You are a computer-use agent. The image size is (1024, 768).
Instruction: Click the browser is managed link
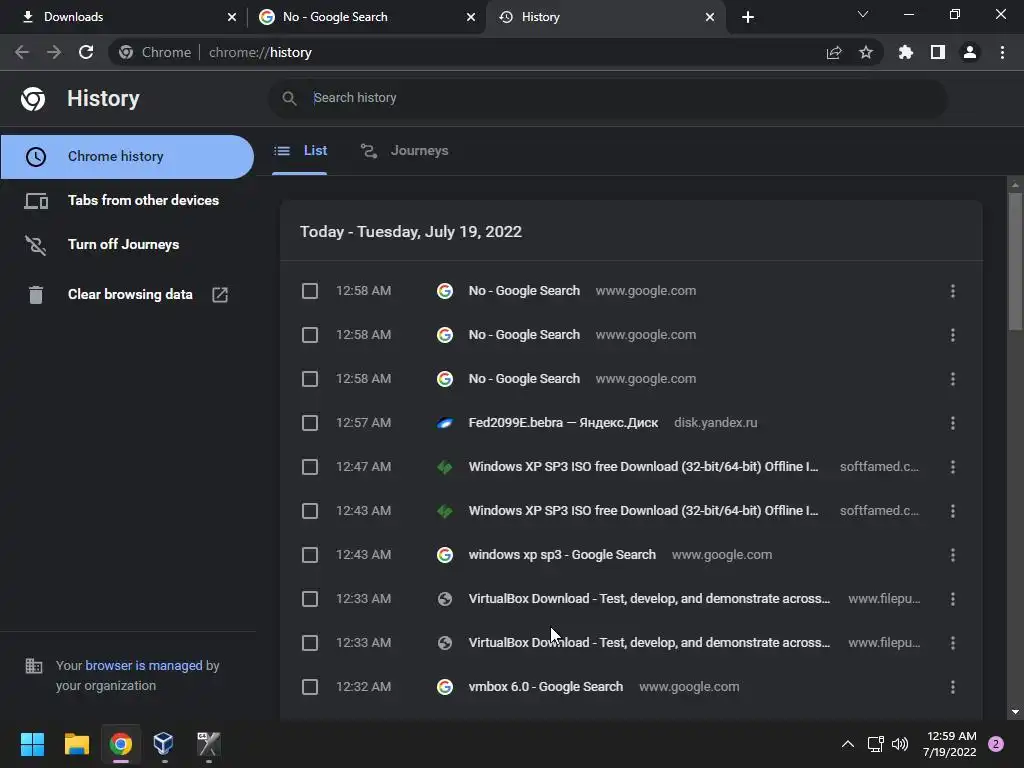[x=144, y=665]
